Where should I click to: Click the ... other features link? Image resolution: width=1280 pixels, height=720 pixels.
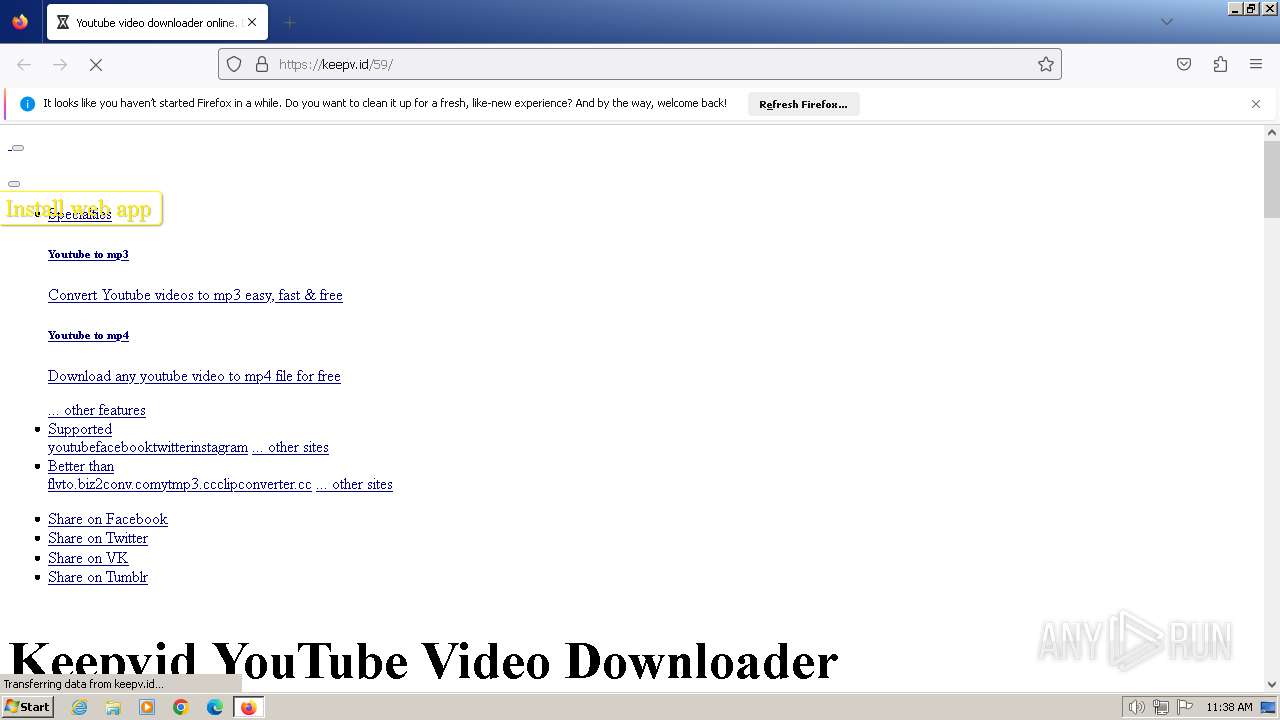click(x=97, y=410)
